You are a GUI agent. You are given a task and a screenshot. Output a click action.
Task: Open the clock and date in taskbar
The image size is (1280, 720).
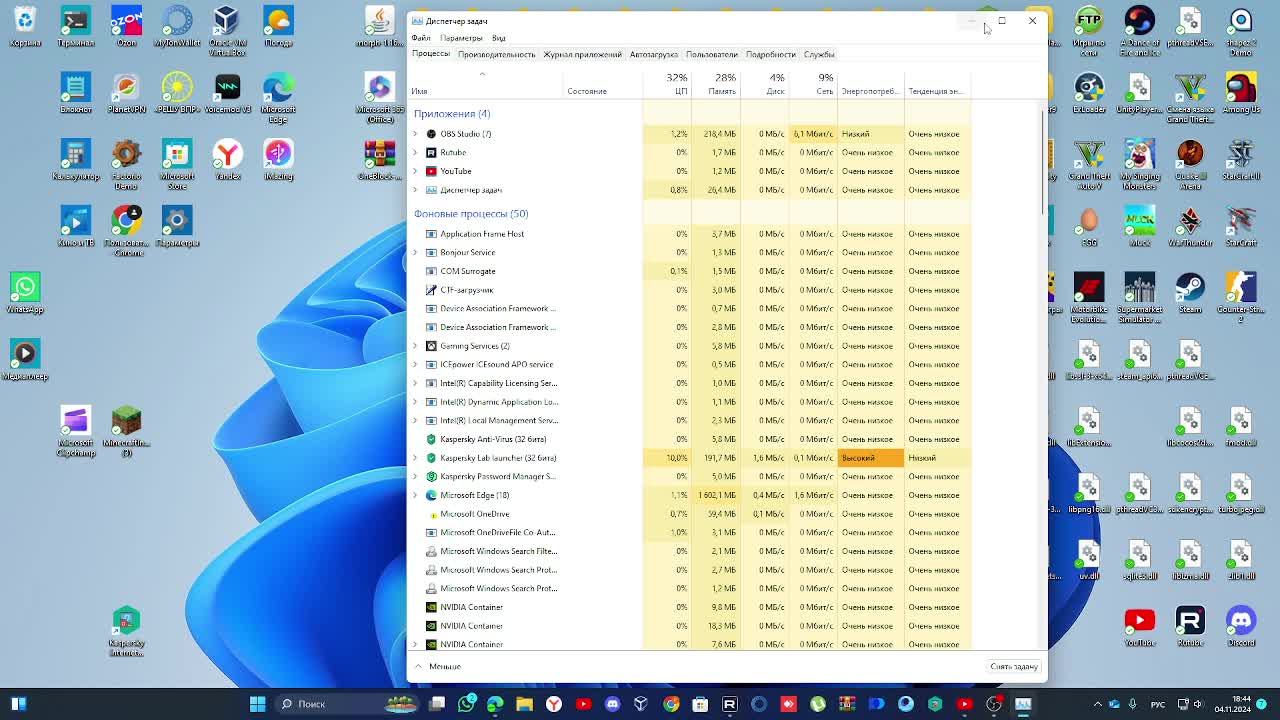coord(1233,704)
